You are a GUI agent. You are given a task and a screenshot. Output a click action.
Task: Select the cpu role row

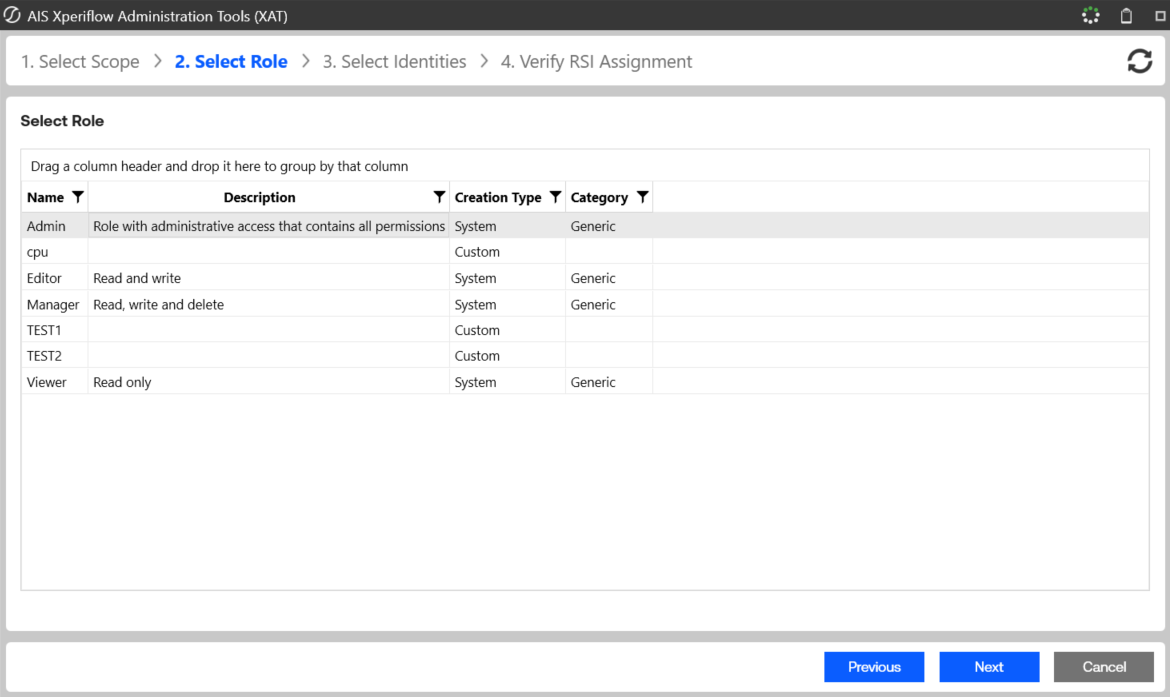click(585, 251)
